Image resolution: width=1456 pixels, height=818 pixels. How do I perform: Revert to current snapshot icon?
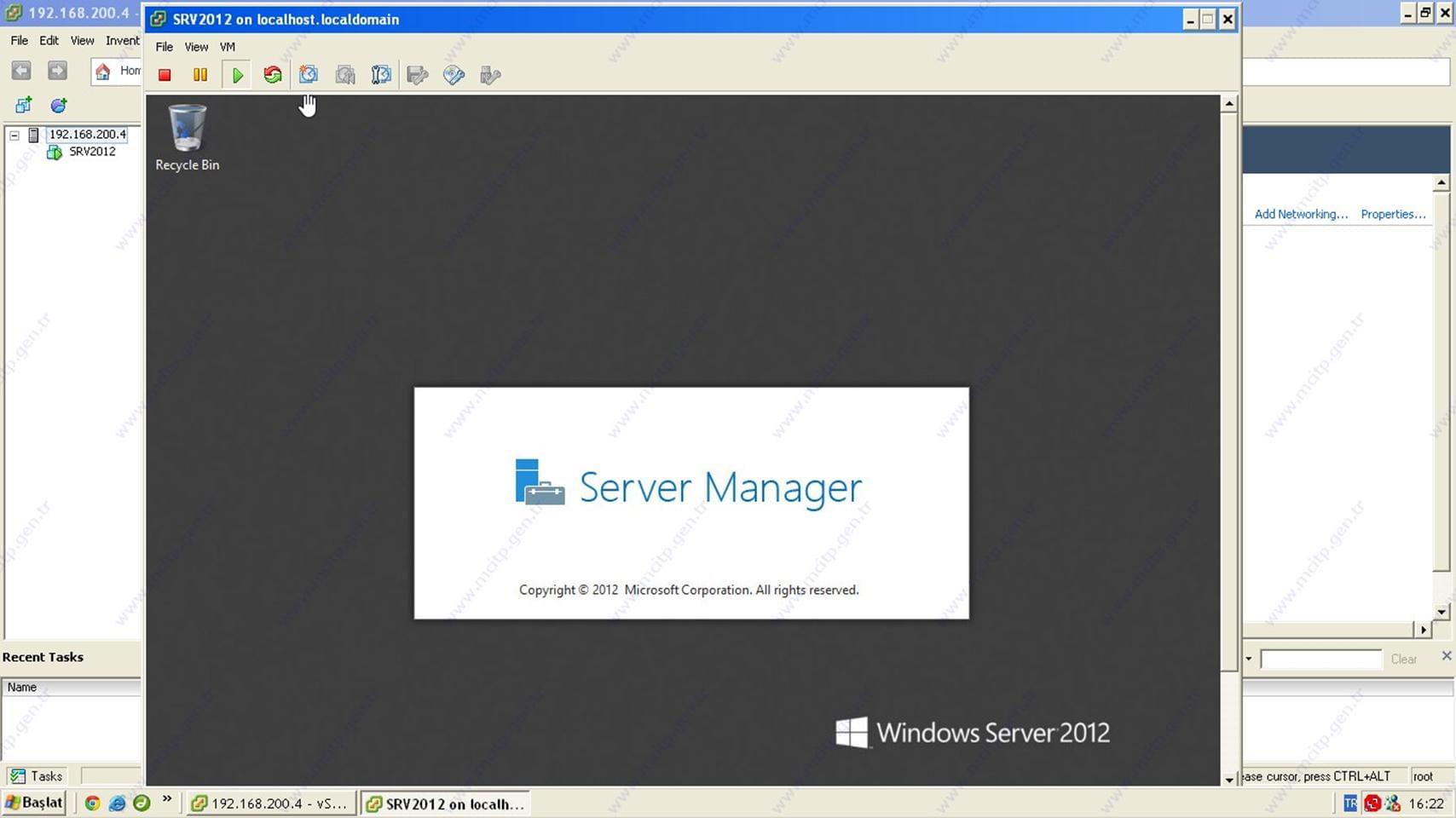[345, 75]
